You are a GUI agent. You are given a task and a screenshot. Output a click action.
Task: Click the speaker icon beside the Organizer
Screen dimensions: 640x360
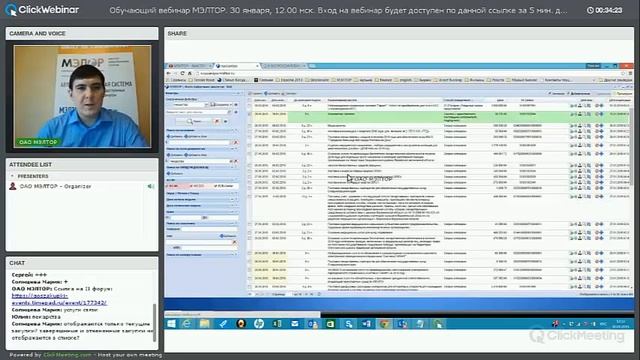pyautogui.click(x=151, y=186)
